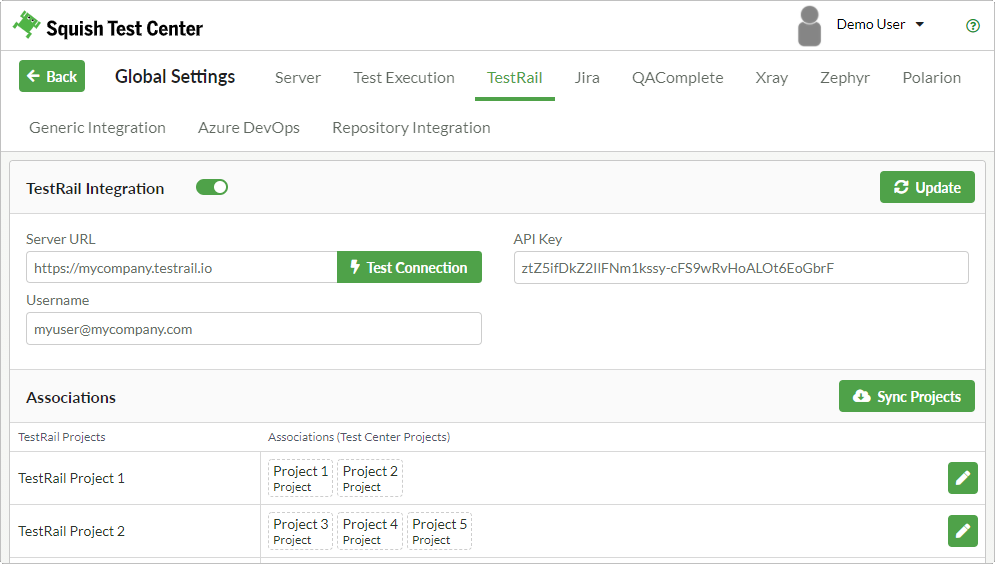Open the Test Execution tab

(404, 78)
